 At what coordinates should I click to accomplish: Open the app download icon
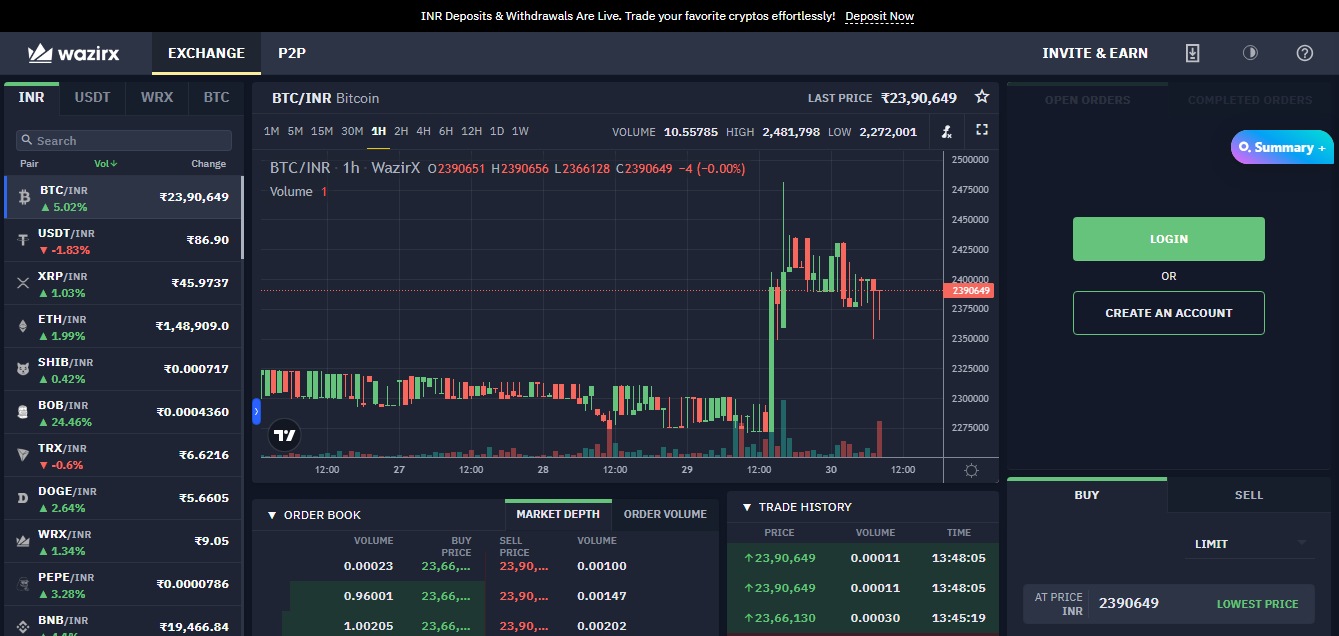click(x=1192, y=53)
